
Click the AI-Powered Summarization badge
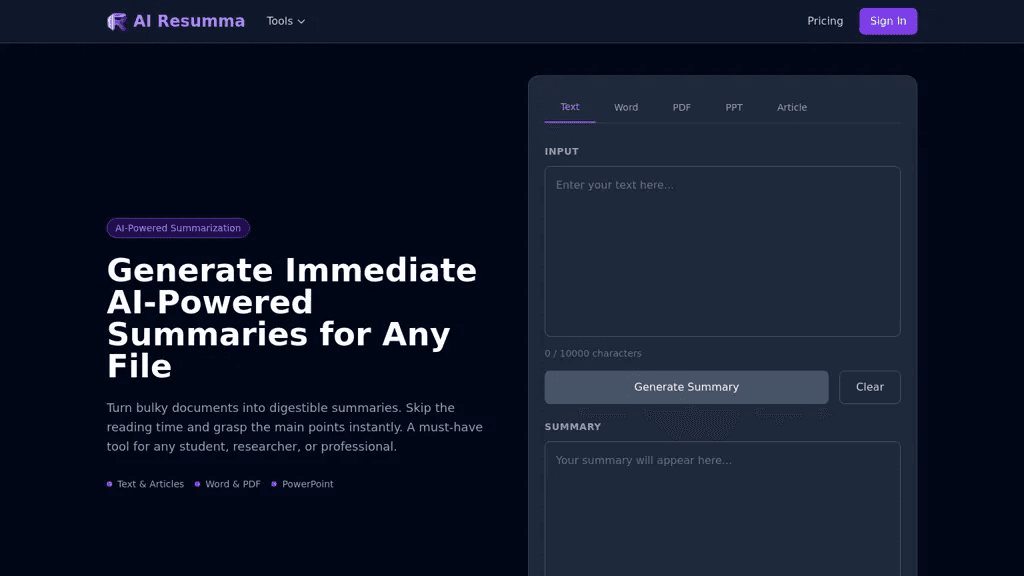click(178, 228)
